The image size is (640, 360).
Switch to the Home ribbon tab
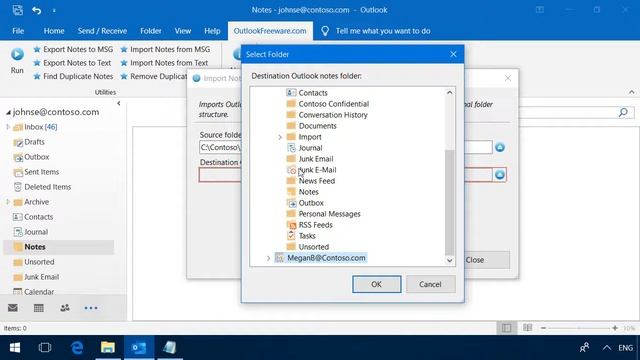tap(54, 31)
